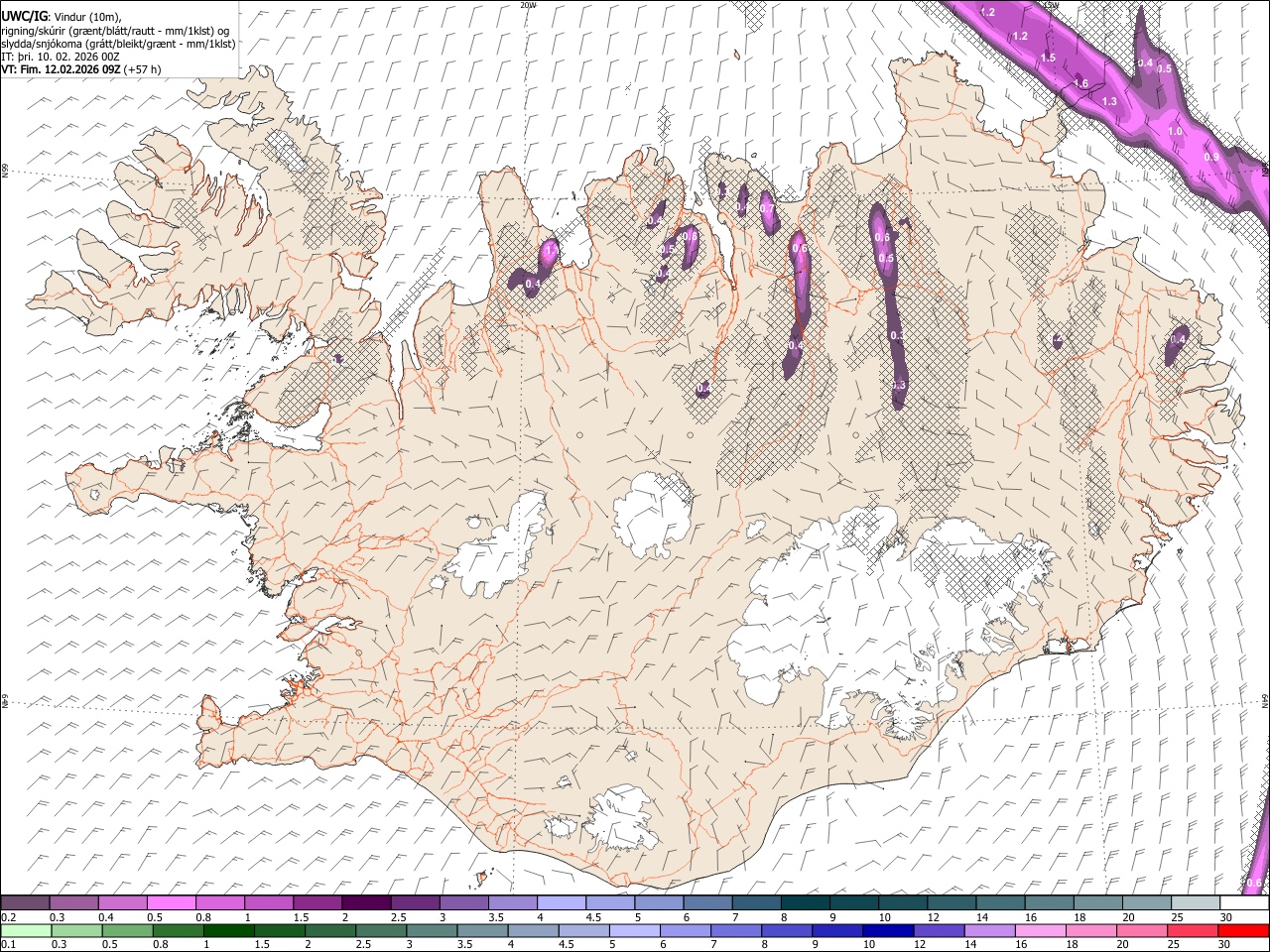The width and height of the screenshot is (1270, 952).
Task: Click the '1.6' precipitation value in the offshore band
Action: 1080,83
